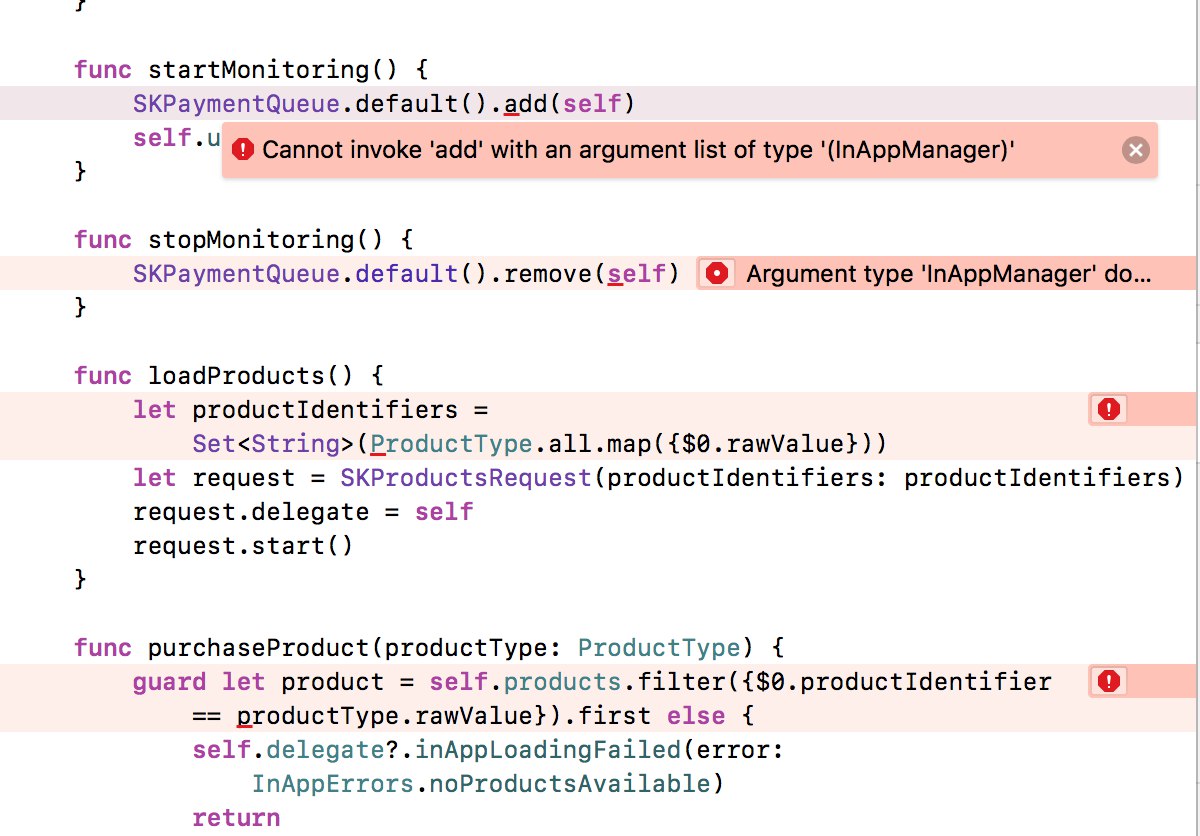Screen dimensions: 1200x836
Task: Click the 'return' keyword at the bottom
Action: (236, 818)
